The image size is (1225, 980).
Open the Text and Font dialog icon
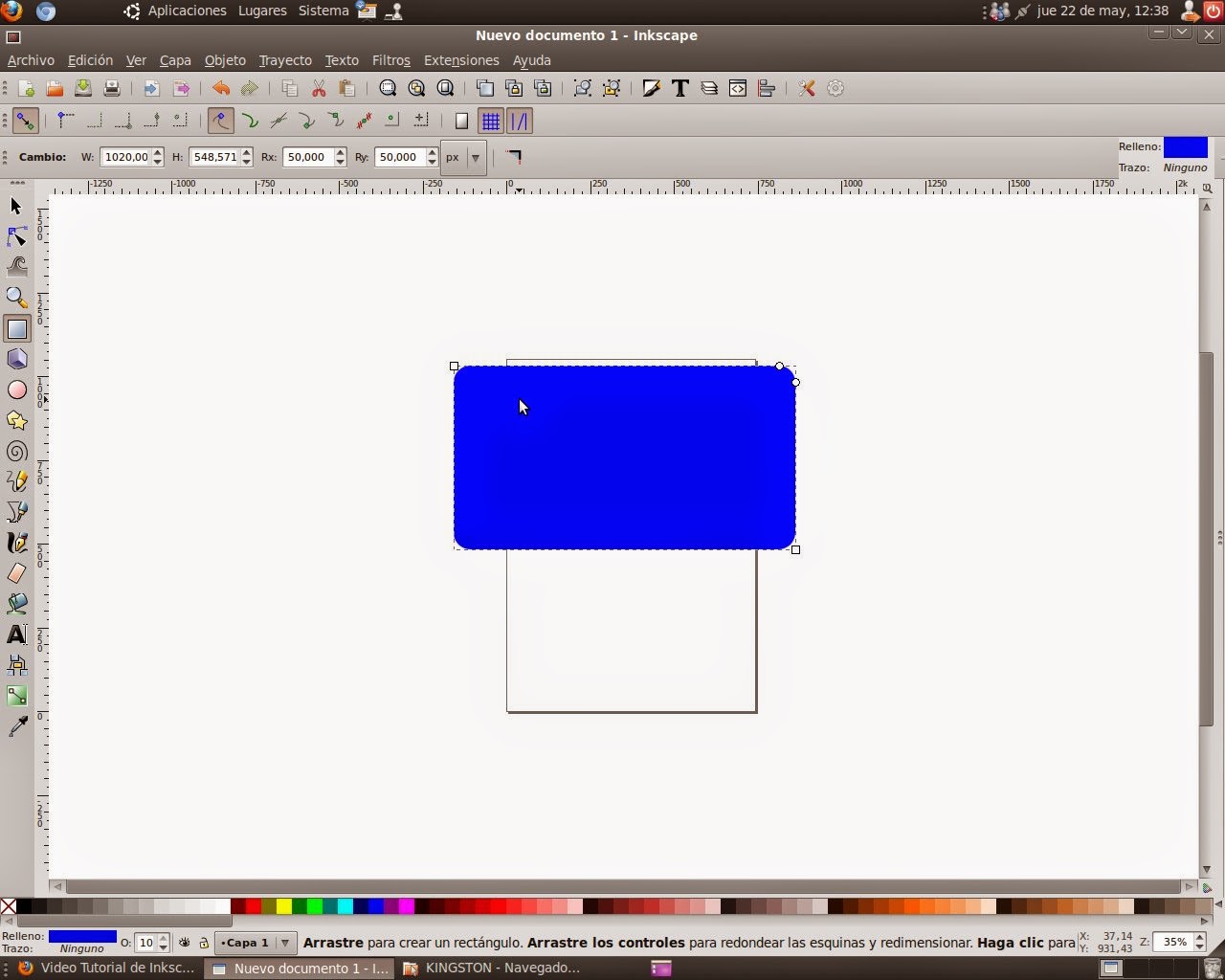(x=680, y=88)
